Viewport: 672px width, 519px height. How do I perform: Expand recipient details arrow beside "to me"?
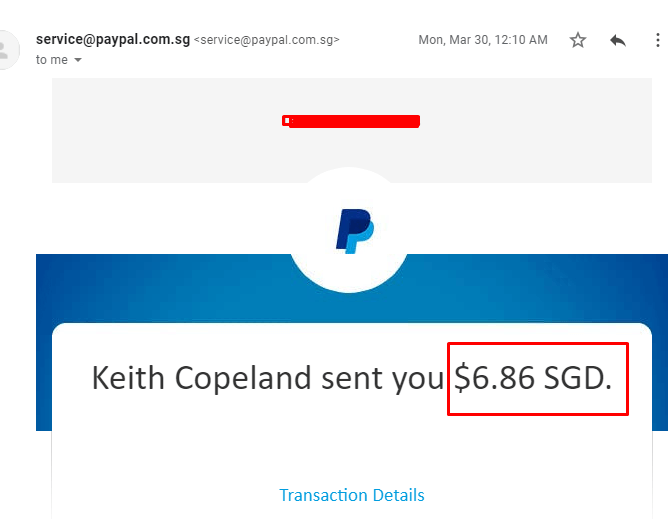coord(78,60)
